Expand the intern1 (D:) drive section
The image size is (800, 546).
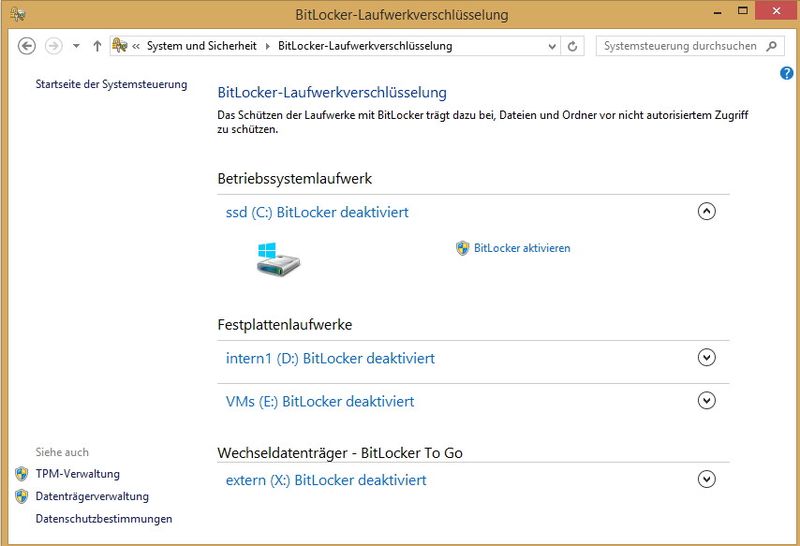(707, 357)
